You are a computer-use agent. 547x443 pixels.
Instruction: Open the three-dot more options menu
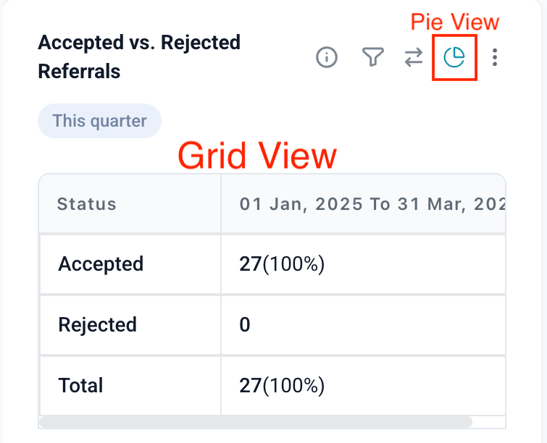point(494,57)
